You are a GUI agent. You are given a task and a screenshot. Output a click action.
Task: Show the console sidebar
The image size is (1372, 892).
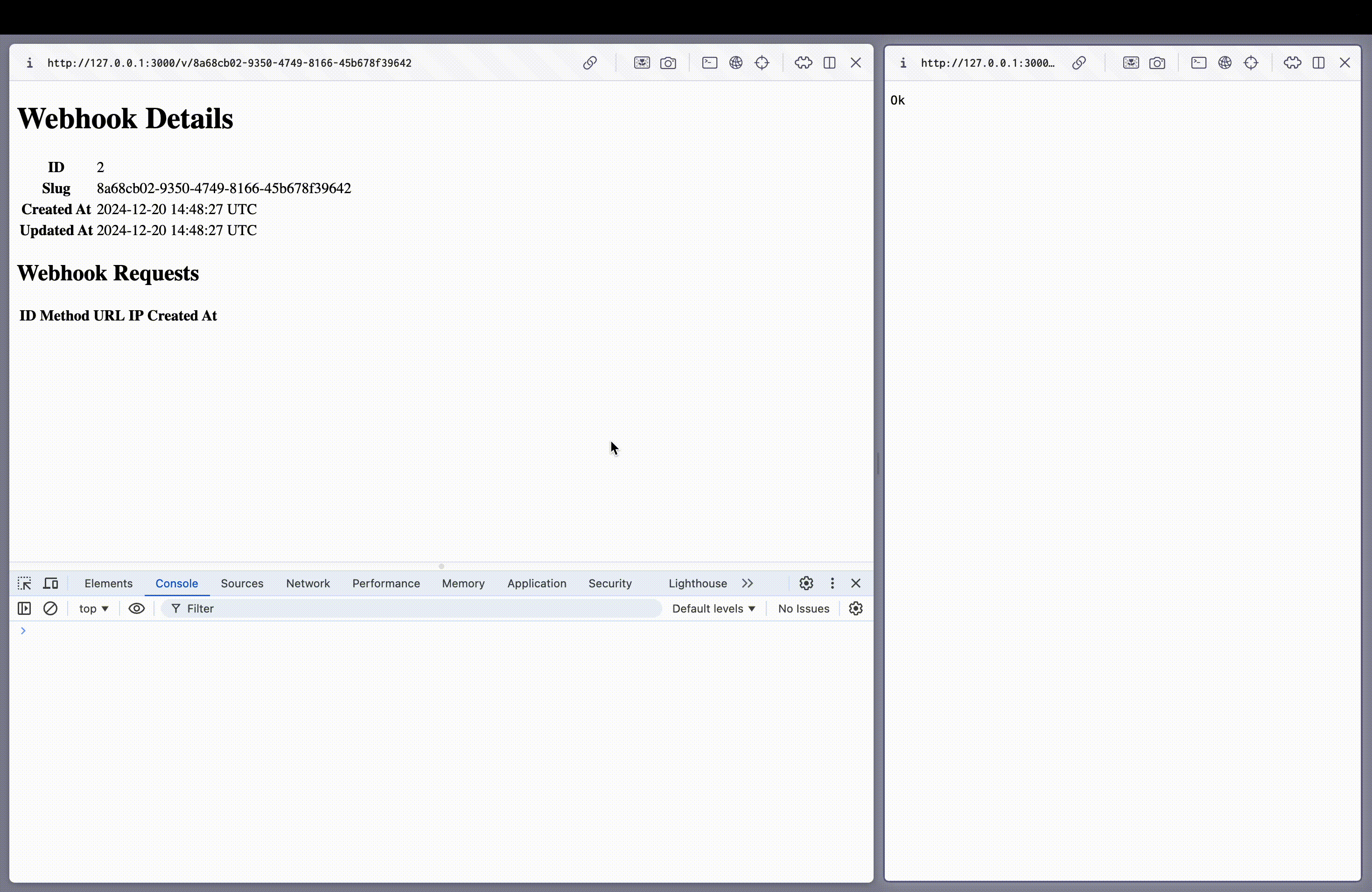[24, 608]
